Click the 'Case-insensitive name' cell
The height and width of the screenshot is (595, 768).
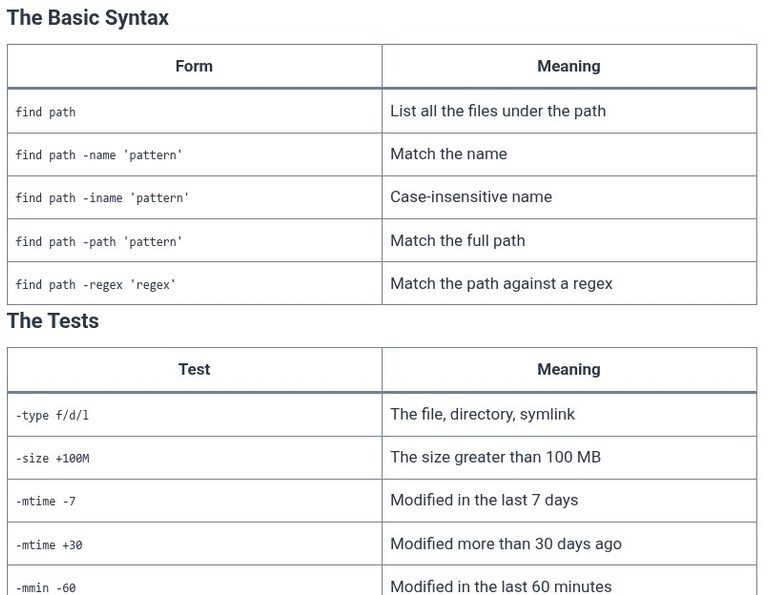471,197
